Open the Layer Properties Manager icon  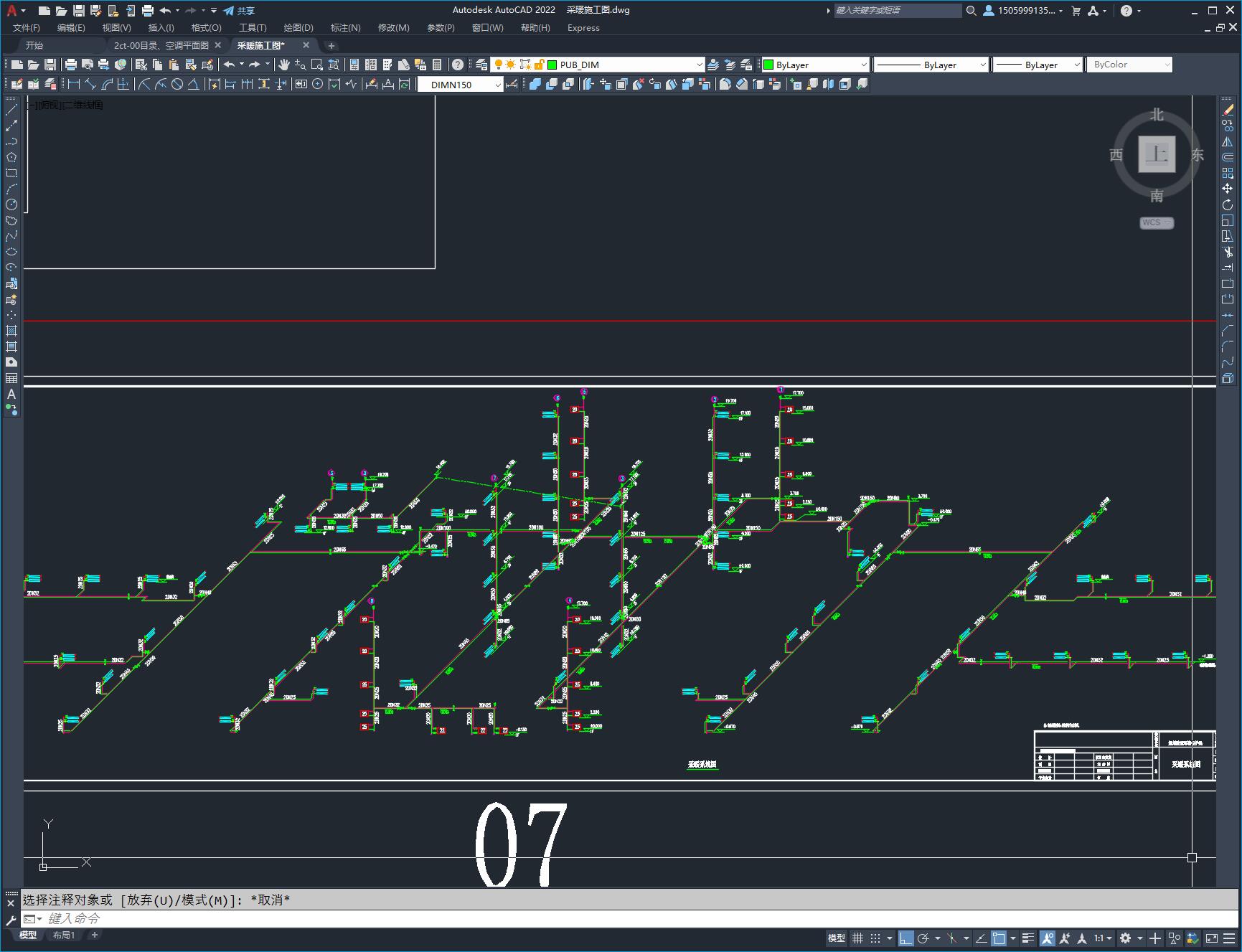pos(481,65)
